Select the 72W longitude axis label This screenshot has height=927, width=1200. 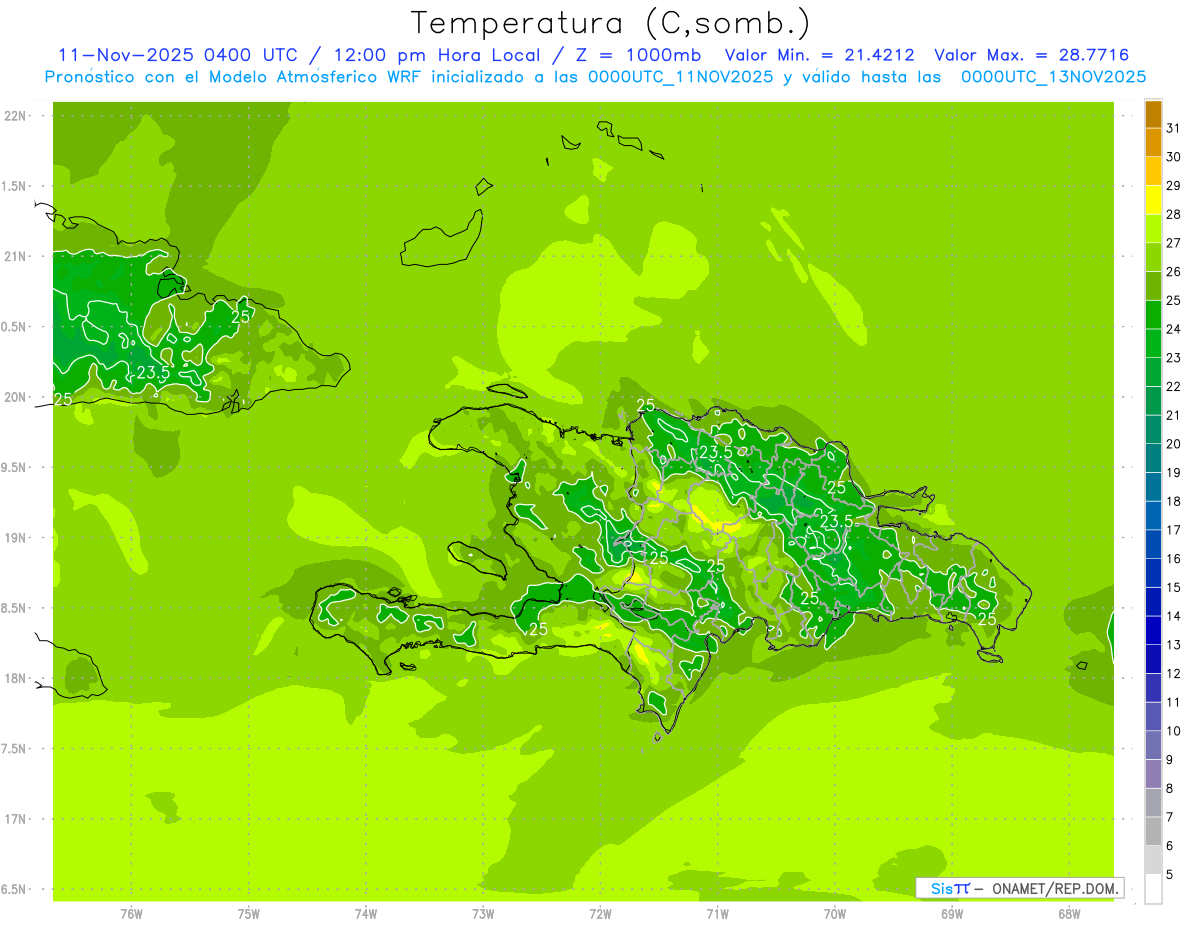(600, 913)
